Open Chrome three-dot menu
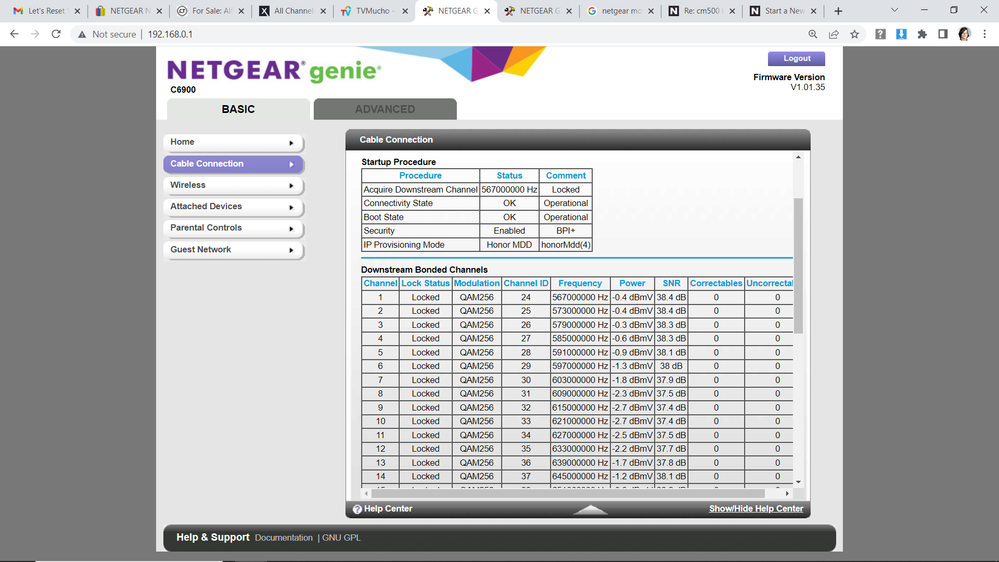This screenshot has width=999, height=562. [x=985, y=34]
